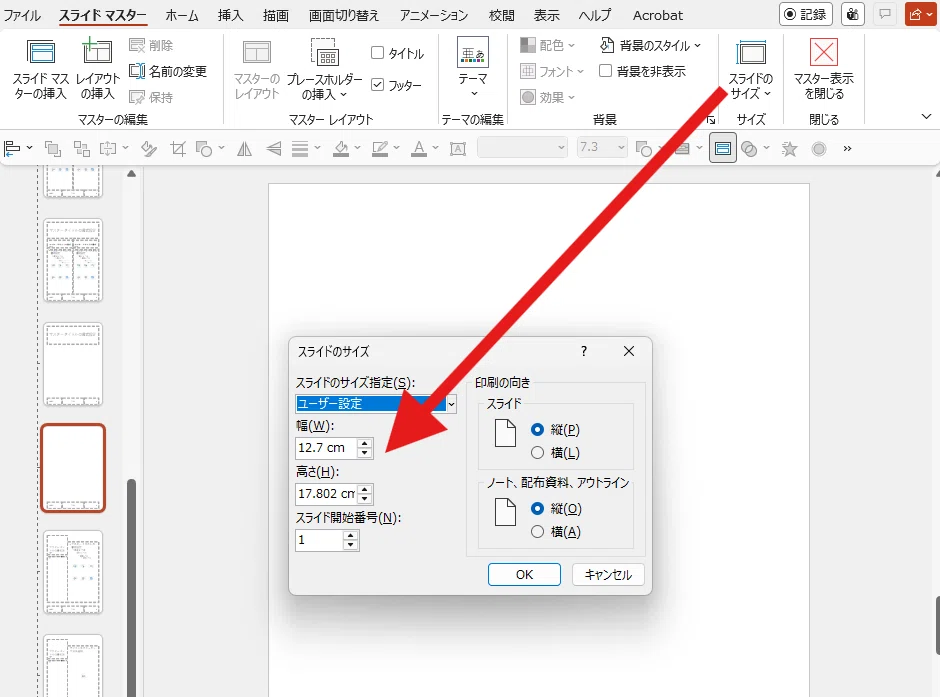Select Portrait (縦) for slide orientation
The width and height of the screenshot is (940, 697).
click(537, 430)
